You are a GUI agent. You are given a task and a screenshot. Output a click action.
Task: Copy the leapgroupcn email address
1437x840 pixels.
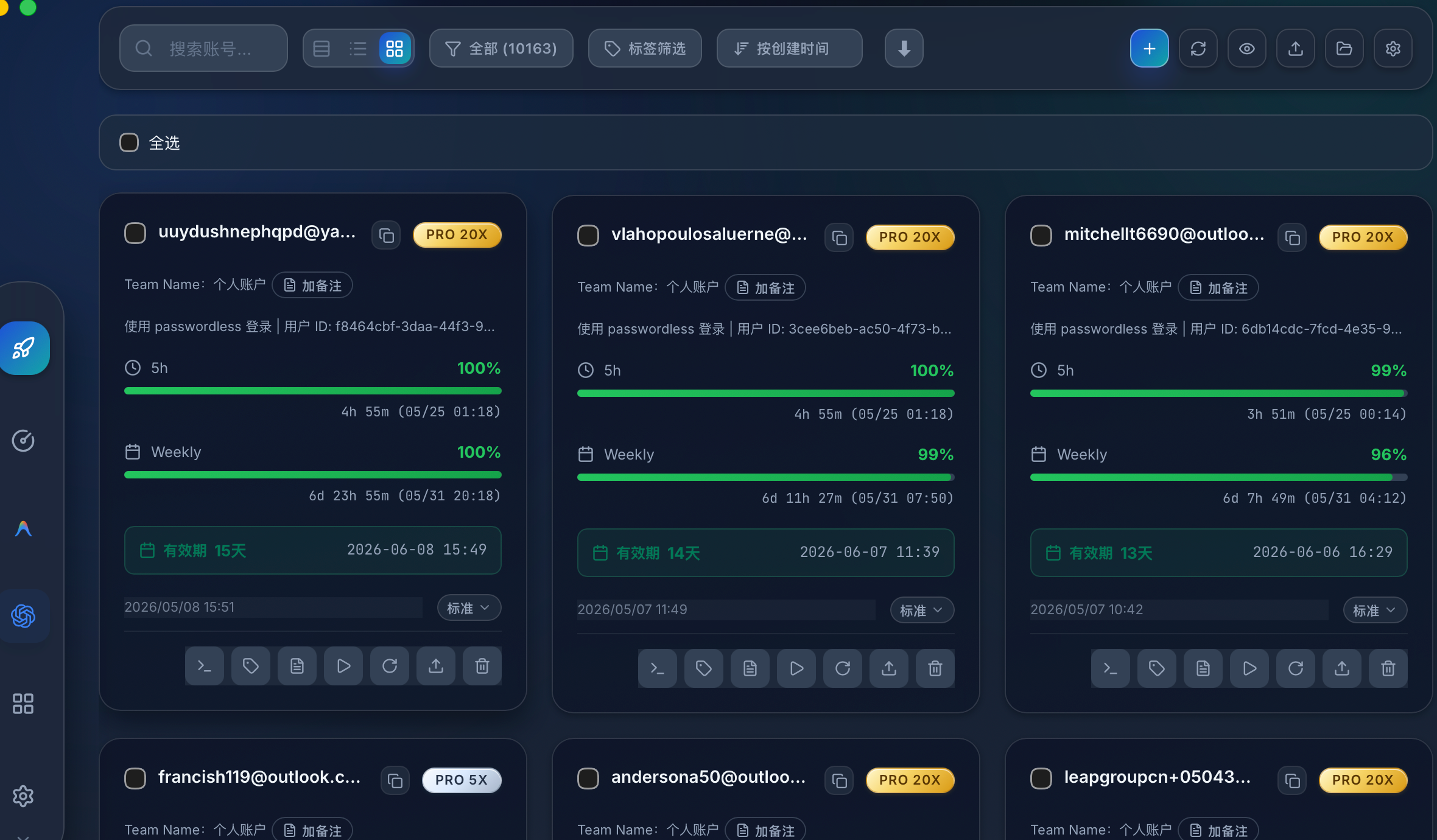pos(1292,780)
